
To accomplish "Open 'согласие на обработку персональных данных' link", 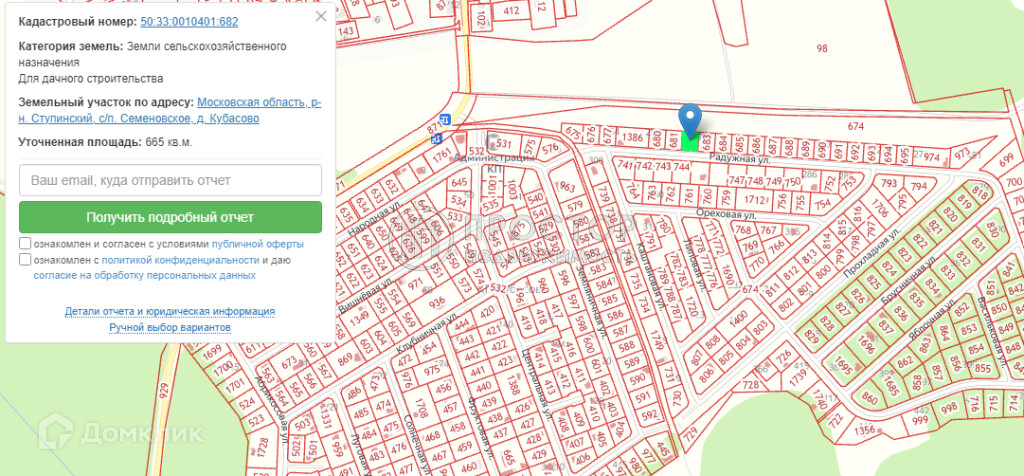I will (x=144, y=276).
